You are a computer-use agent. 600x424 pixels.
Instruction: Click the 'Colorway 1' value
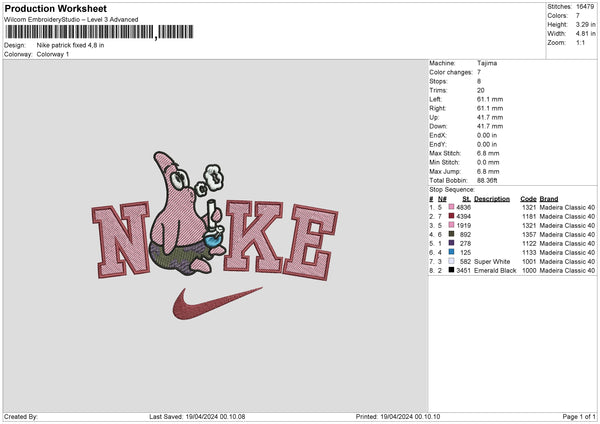[x=53, y=54]
